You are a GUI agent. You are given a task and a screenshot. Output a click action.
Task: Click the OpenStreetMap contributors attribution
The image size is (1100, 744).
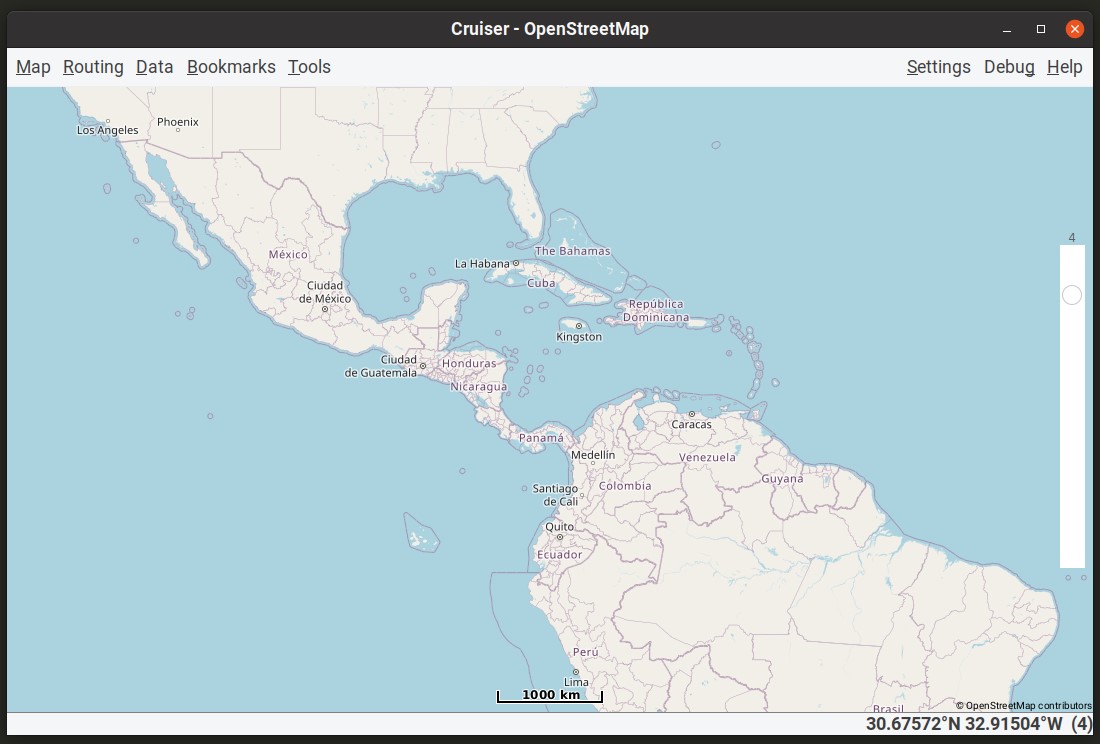click(x=1024, y=705)
